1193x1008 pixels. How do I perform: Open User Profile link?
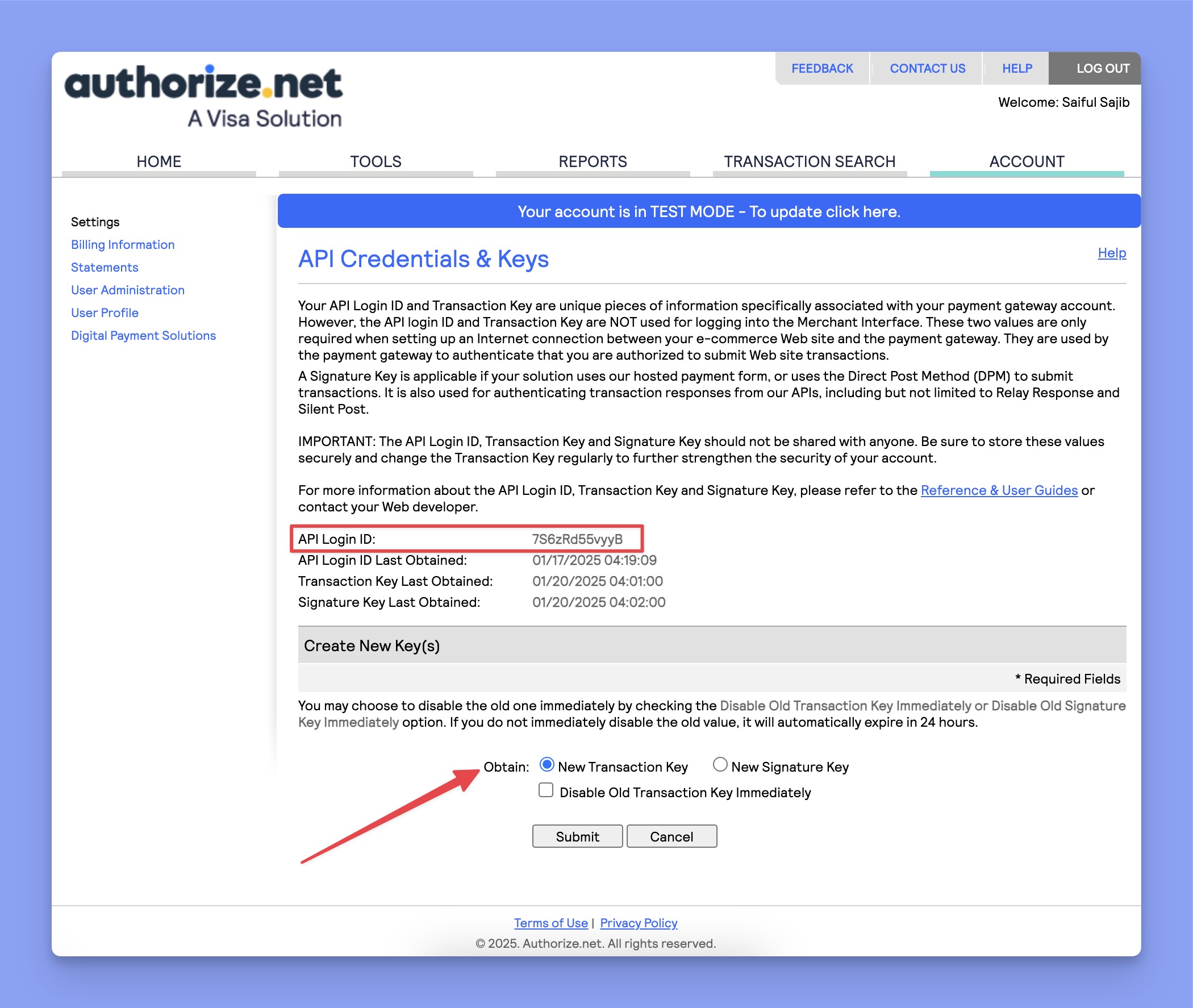click(x=105, y=313)
